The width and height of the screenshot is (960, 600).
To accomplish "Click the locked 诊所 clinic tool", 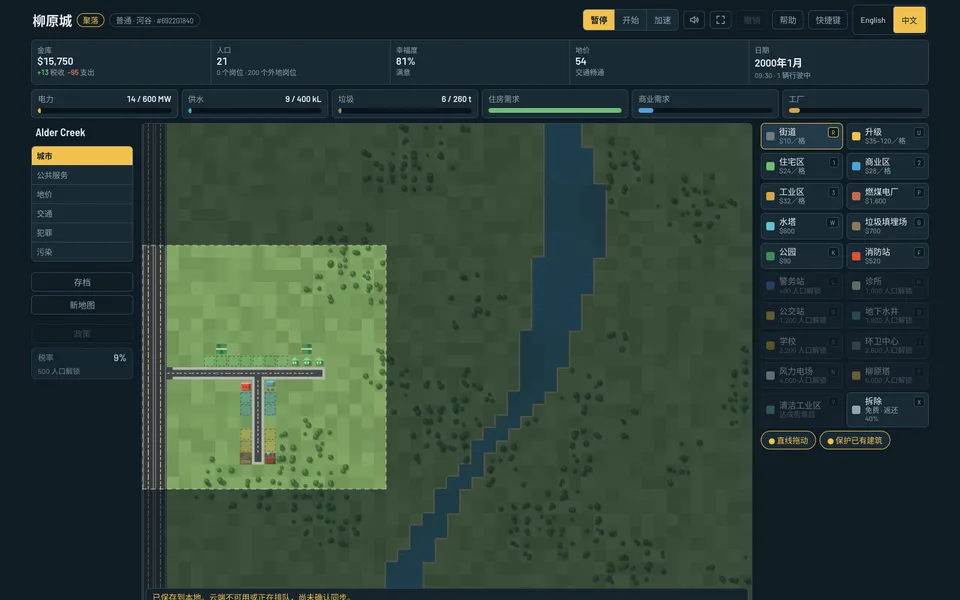I will coord(887,286).
